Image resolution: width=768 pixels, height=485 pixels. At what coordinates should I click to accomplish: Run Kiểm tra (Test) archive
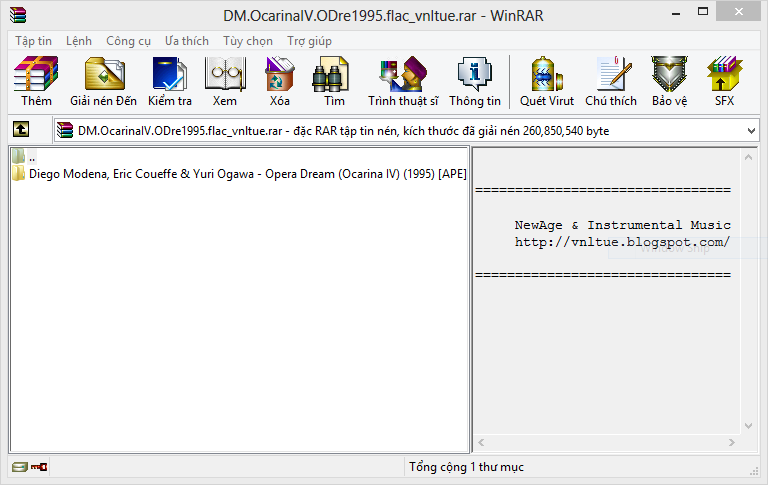[x=169, y=81]
